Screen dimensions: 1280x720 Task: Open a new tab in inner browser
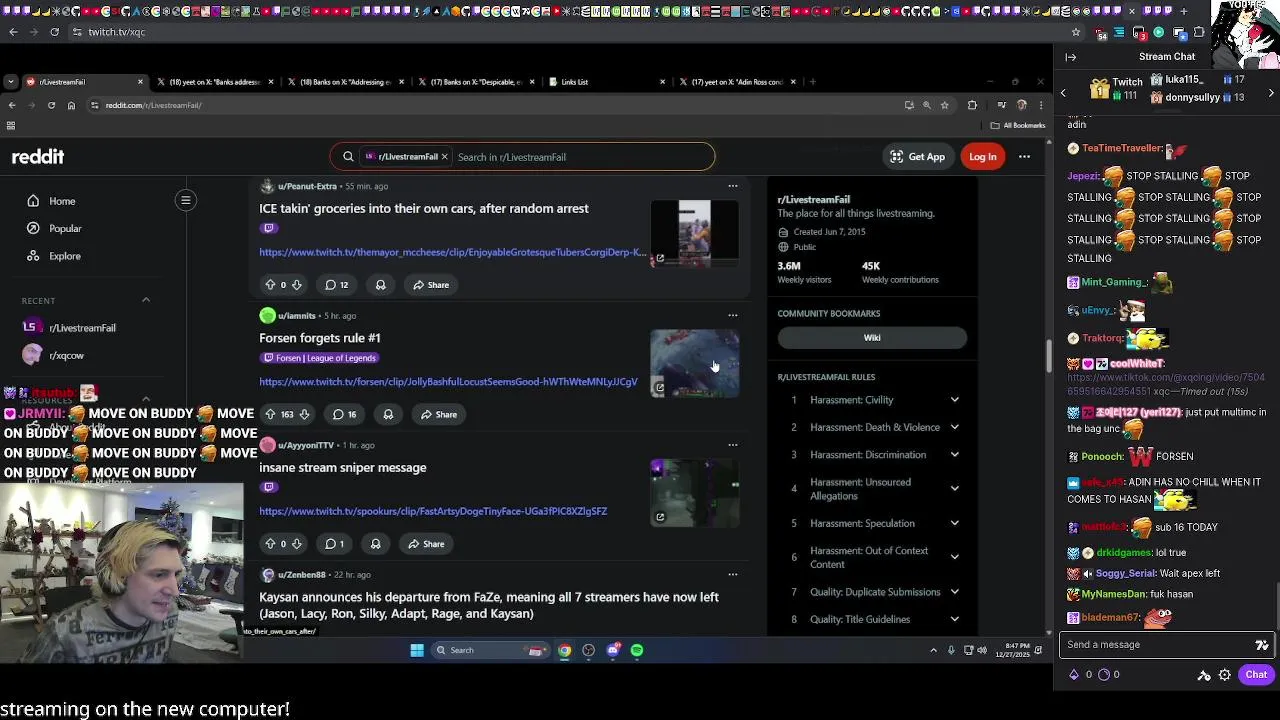[813, 82]
